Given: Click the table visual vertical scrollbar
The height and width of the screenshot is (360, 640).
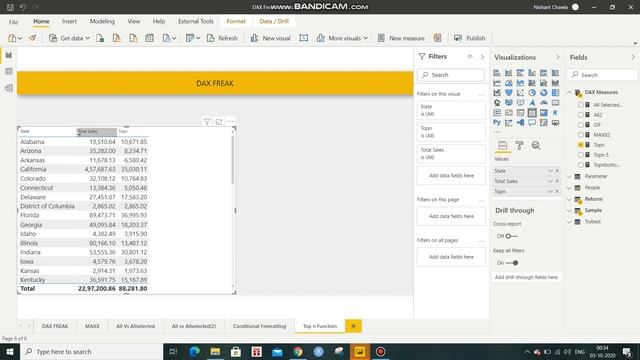Looking at the screenshot, I should (x=233, y=160).
